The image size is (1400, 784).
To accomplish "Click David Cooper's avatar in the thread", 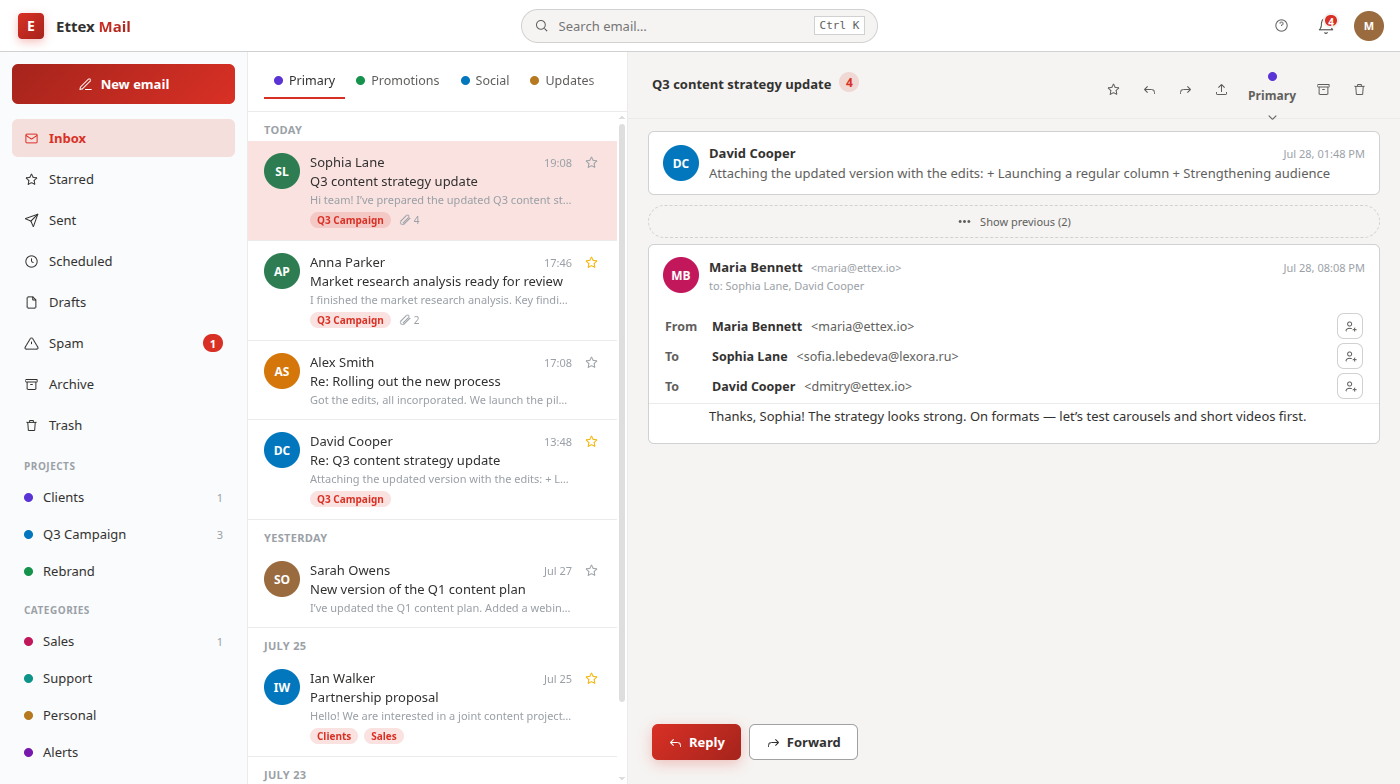I will pyautogui.click(x=681, y=163).
